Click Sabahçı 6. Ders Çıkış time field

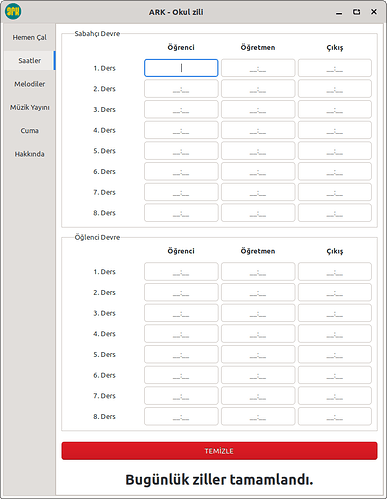point(335,171)
